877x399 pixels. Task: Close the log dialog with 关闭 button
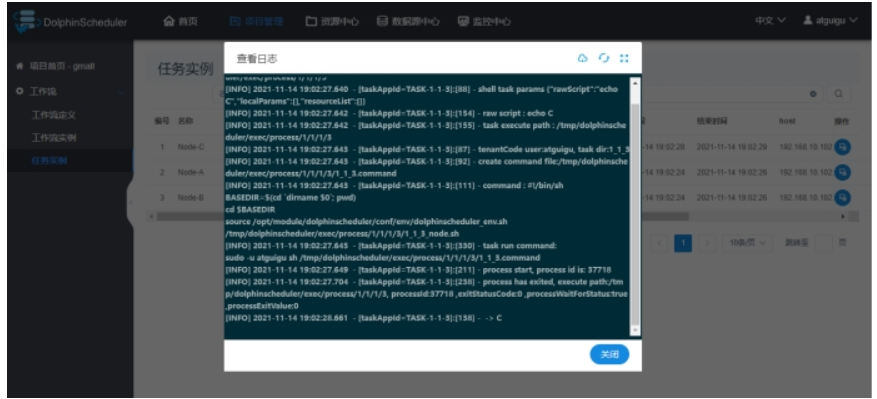coord(609,354)
